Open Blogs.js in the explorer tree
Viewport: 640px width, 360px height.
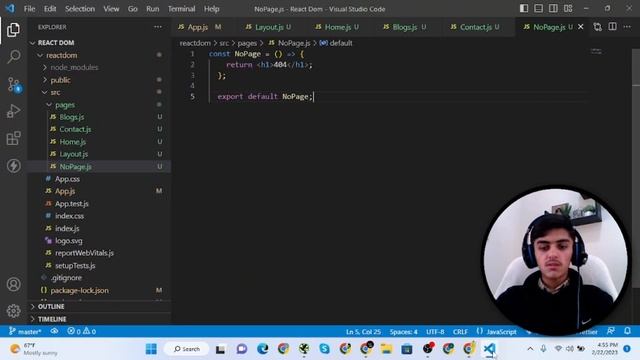click(99, 117)
